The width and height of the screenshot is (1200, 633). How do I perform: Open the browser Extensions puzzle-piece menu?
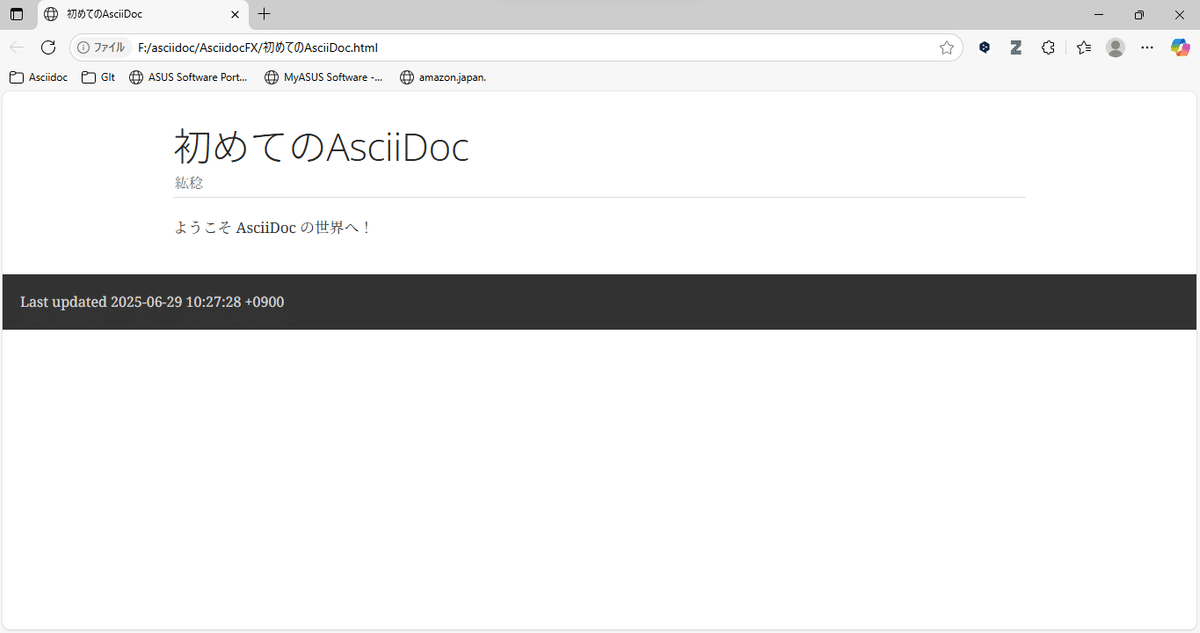click(x=1048, y=47)
